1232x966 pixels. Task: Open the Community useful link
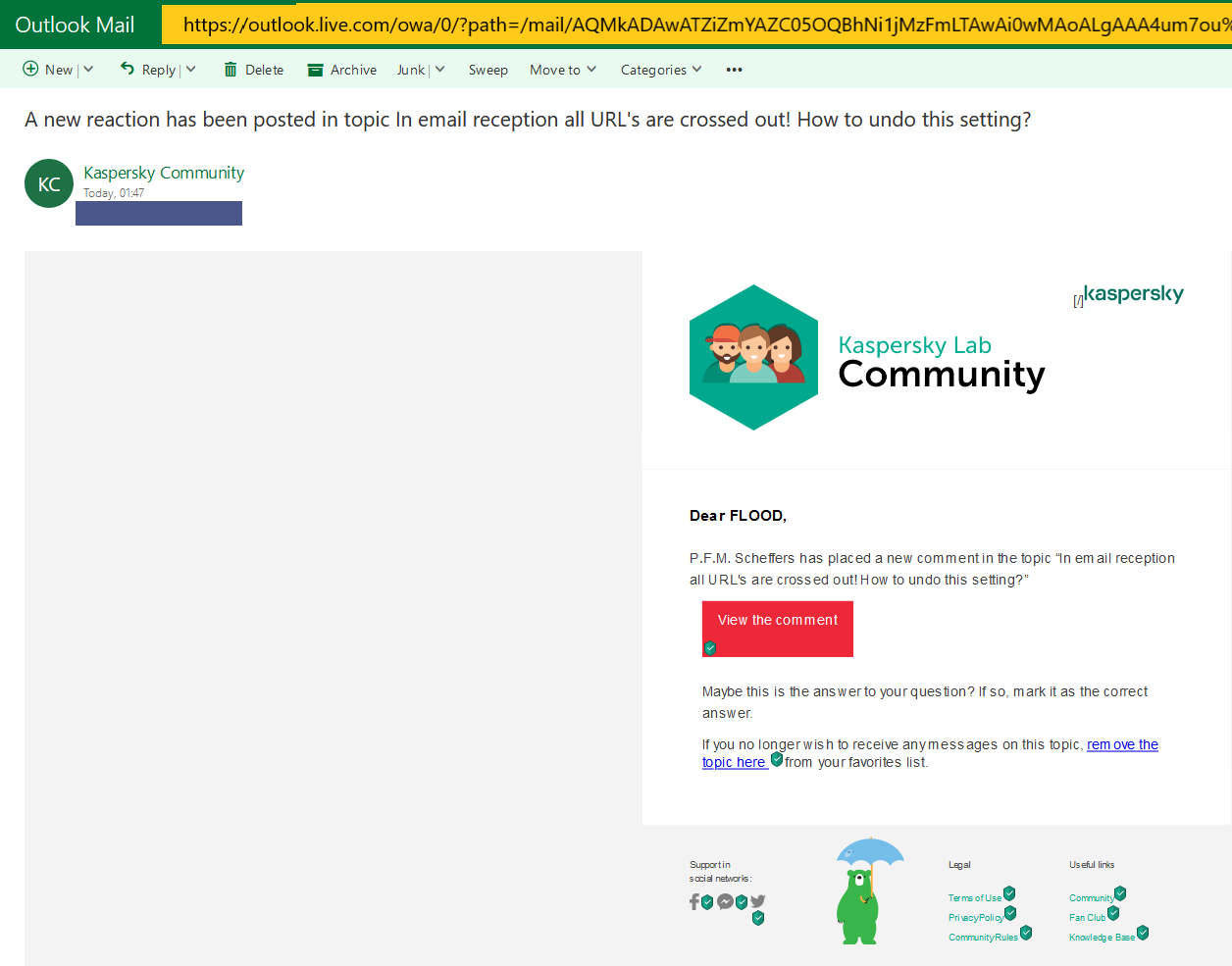click(1092, 898)
